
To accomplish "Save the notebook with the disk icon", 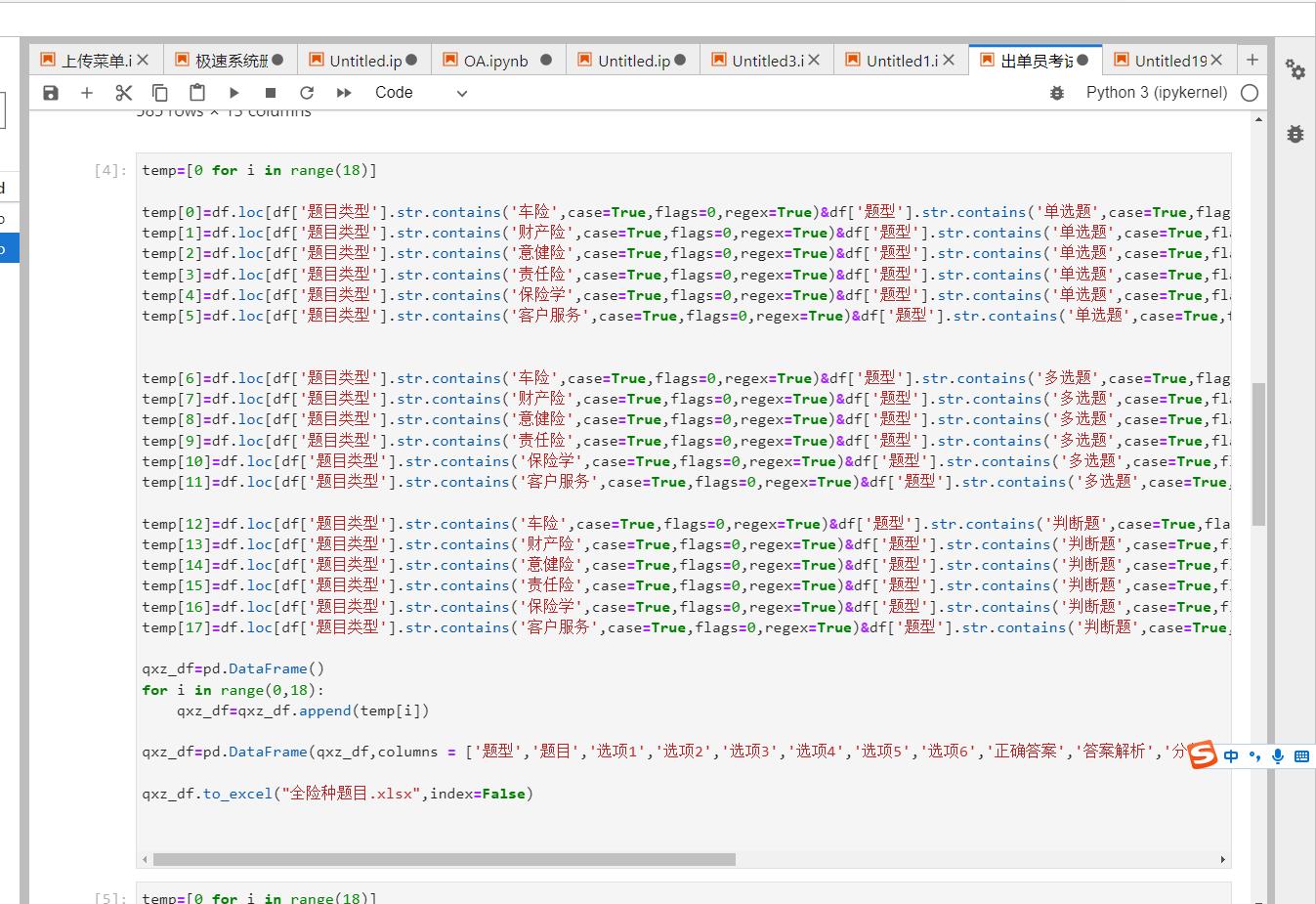I will point(50,92).
